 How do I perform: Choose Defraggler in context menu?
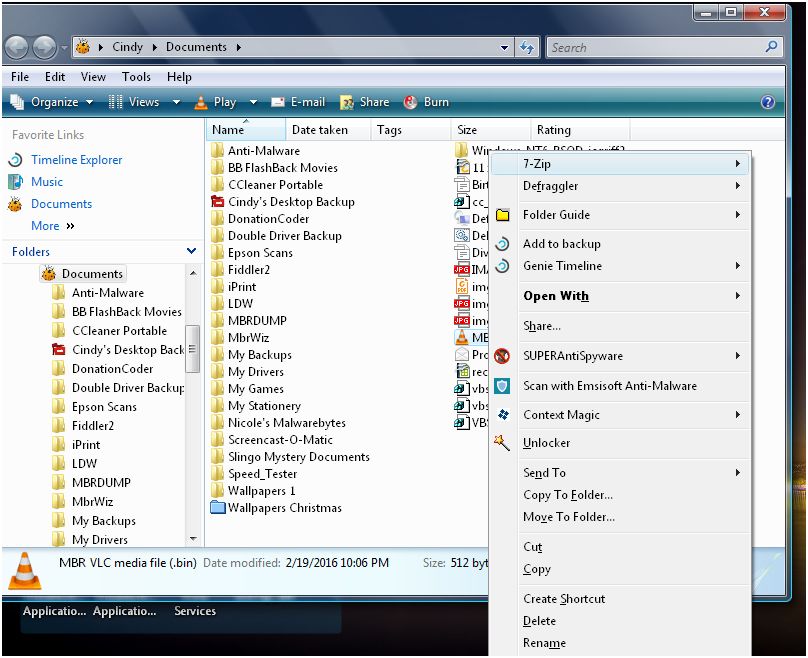point(620,186)
